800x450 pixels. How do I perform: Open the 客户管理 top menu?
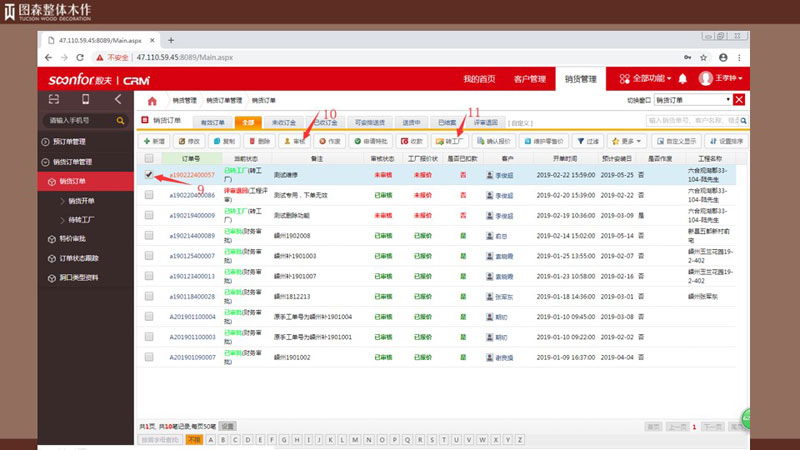point(529,78)
